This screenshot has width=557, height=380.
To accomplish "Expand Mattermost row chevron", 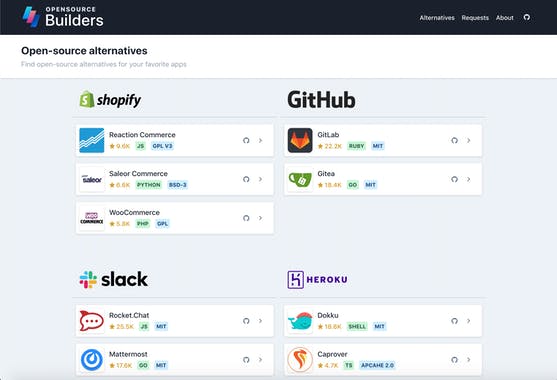I will (260, 359).
